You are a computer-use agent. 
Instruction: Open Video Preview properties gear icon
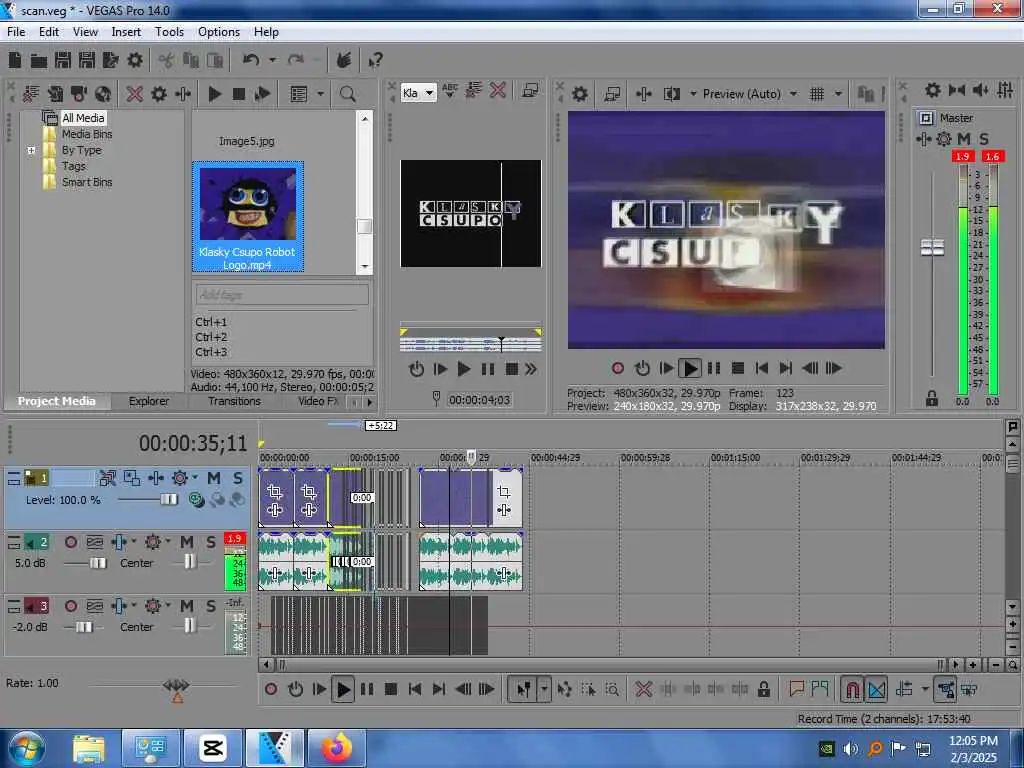coord(580,94)
